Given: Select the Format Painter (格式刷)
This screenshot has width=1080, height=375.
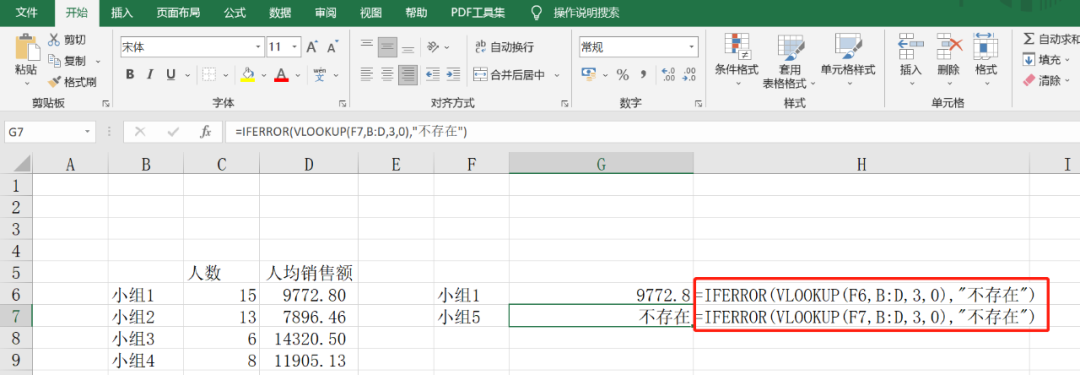Looking at the screenshot, I should pyautogui.click(x=72, y=81).
